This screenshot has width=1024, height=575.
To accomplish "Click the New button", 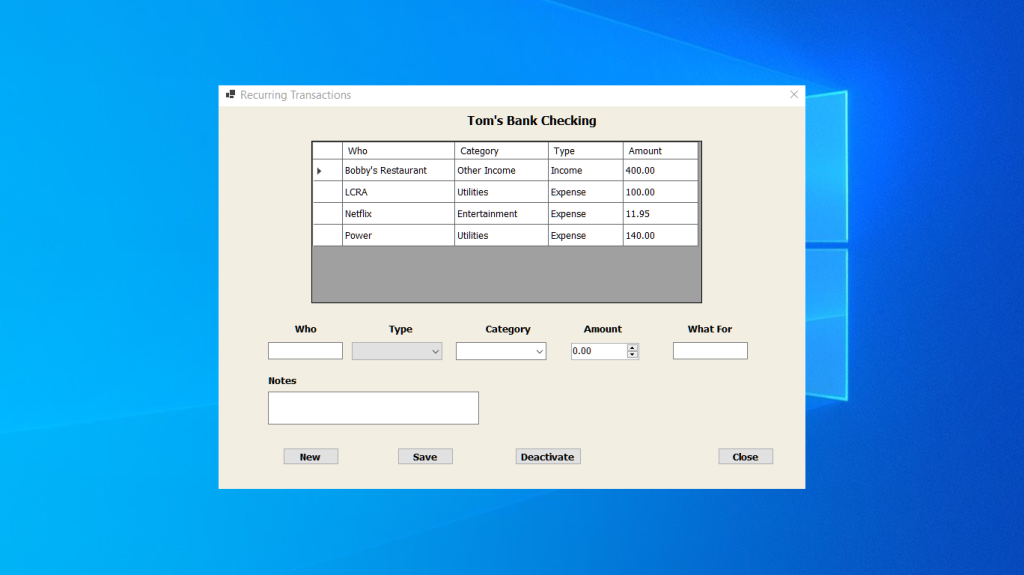I will coord(311,457).
